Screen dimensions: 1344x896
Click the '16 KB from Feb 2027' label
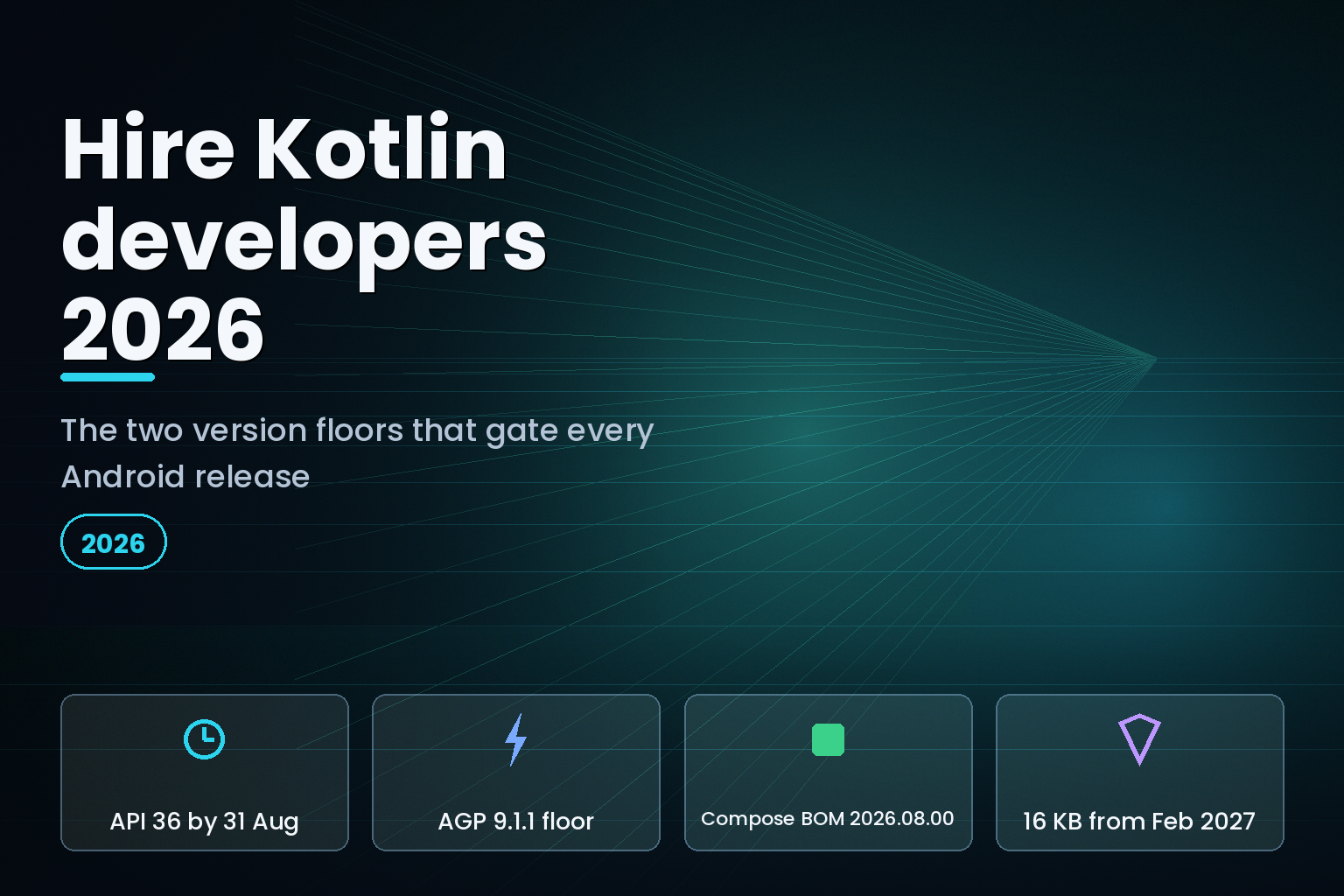click(1139, 821)
